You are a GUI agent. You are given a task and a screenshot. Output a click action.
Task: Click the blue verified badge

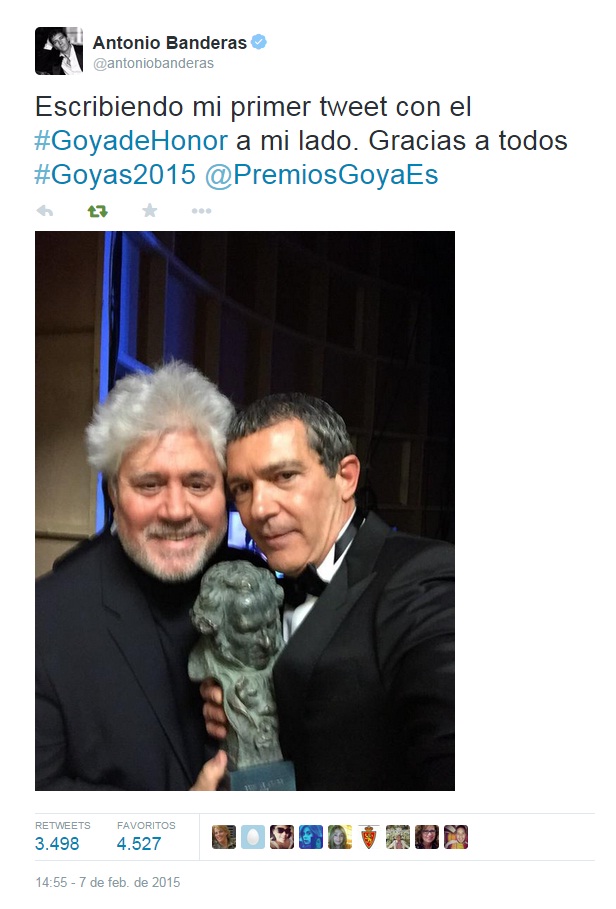coord(258,42)
